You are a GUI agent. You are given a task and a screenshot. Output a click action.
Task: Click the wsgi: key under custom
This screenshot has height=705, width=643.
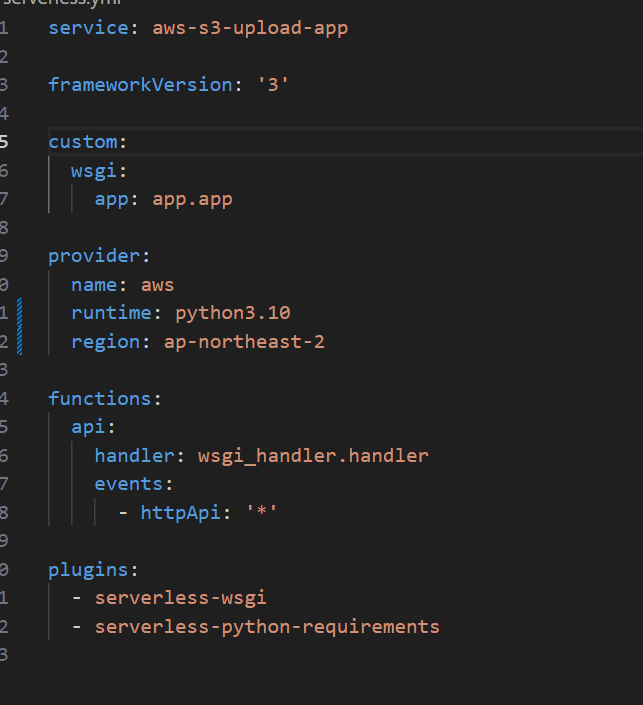coord(99,171)
